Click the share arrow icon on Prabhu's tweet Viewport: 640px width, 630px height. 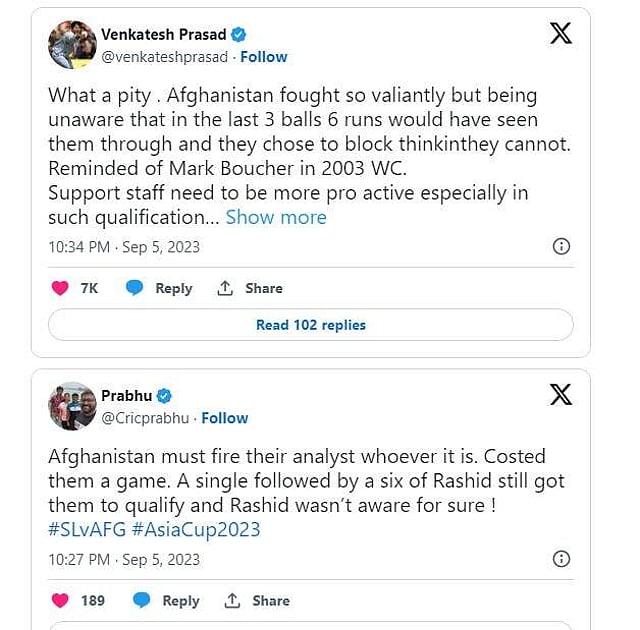coord(232,600)
